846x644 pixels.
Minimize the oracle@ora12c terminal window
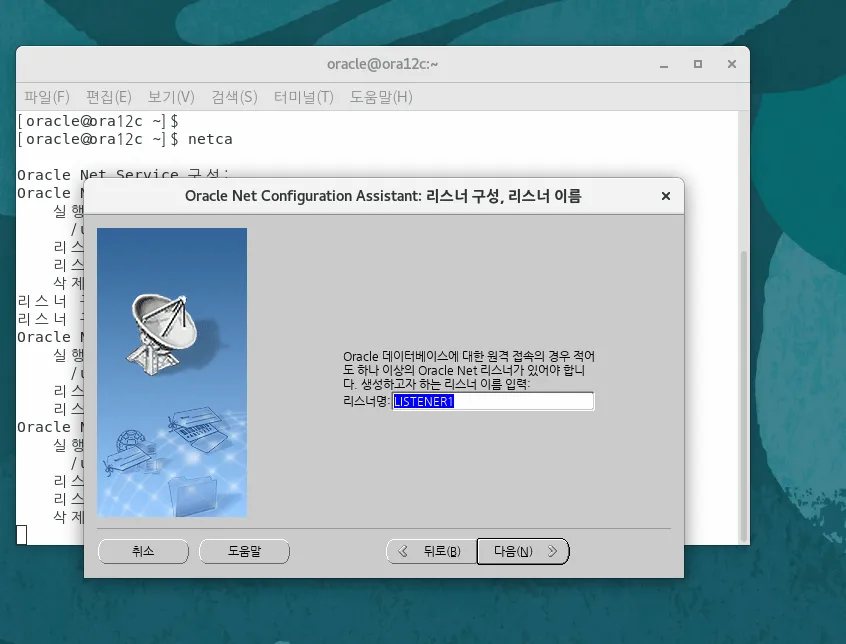tap(664, 64)
